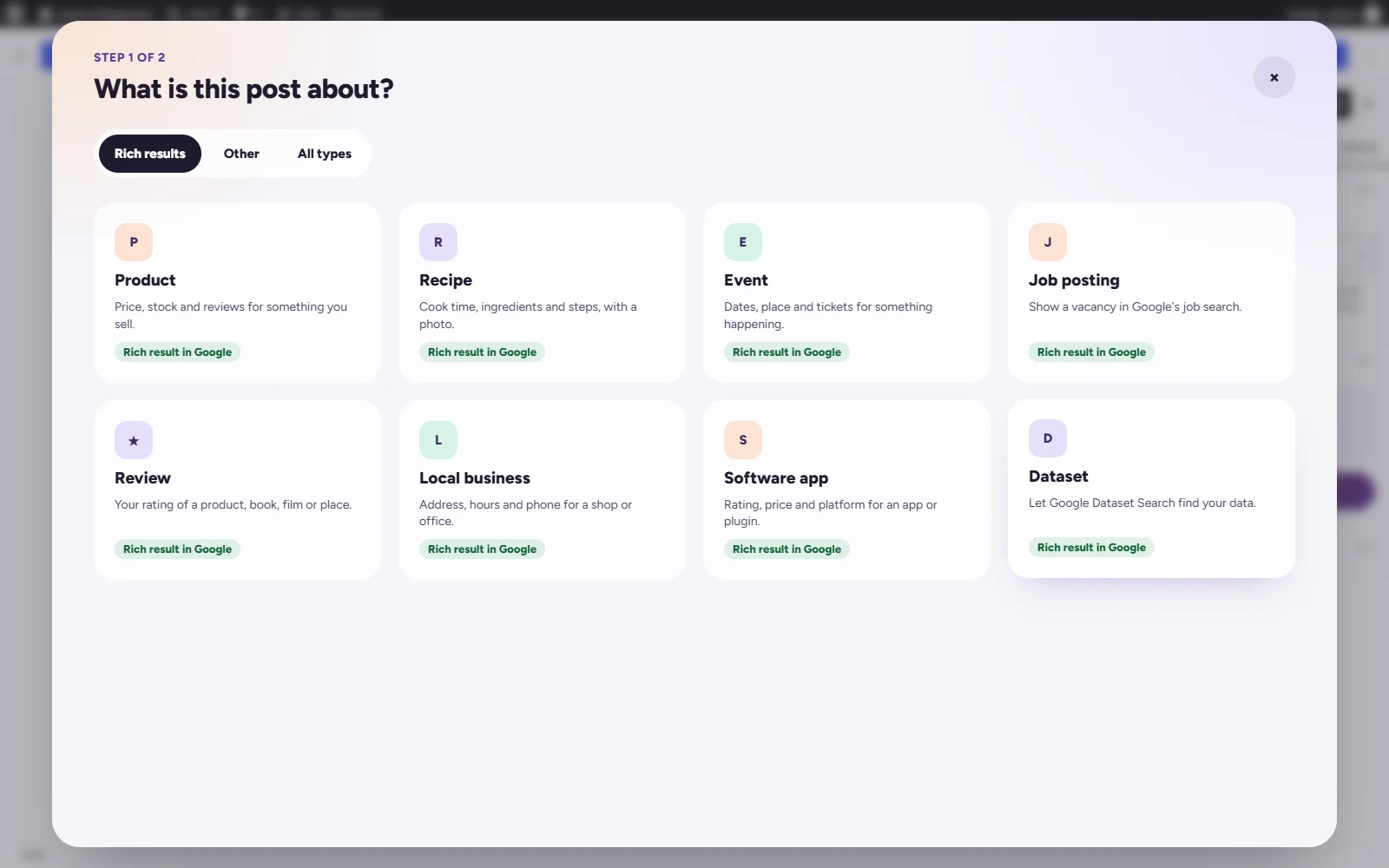This screenshot has height=868, width=1389.
Task: Pick the Software app heading
Action: click(776, 478)
